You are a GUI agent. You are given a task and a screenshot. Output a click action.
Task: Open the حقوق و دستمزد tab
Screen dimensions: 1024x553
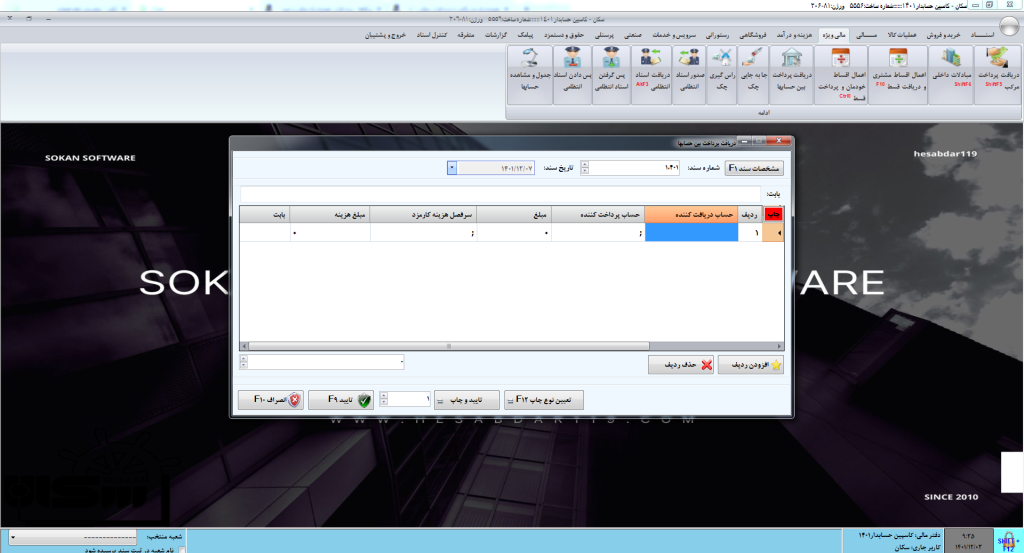tap(564, 35)
